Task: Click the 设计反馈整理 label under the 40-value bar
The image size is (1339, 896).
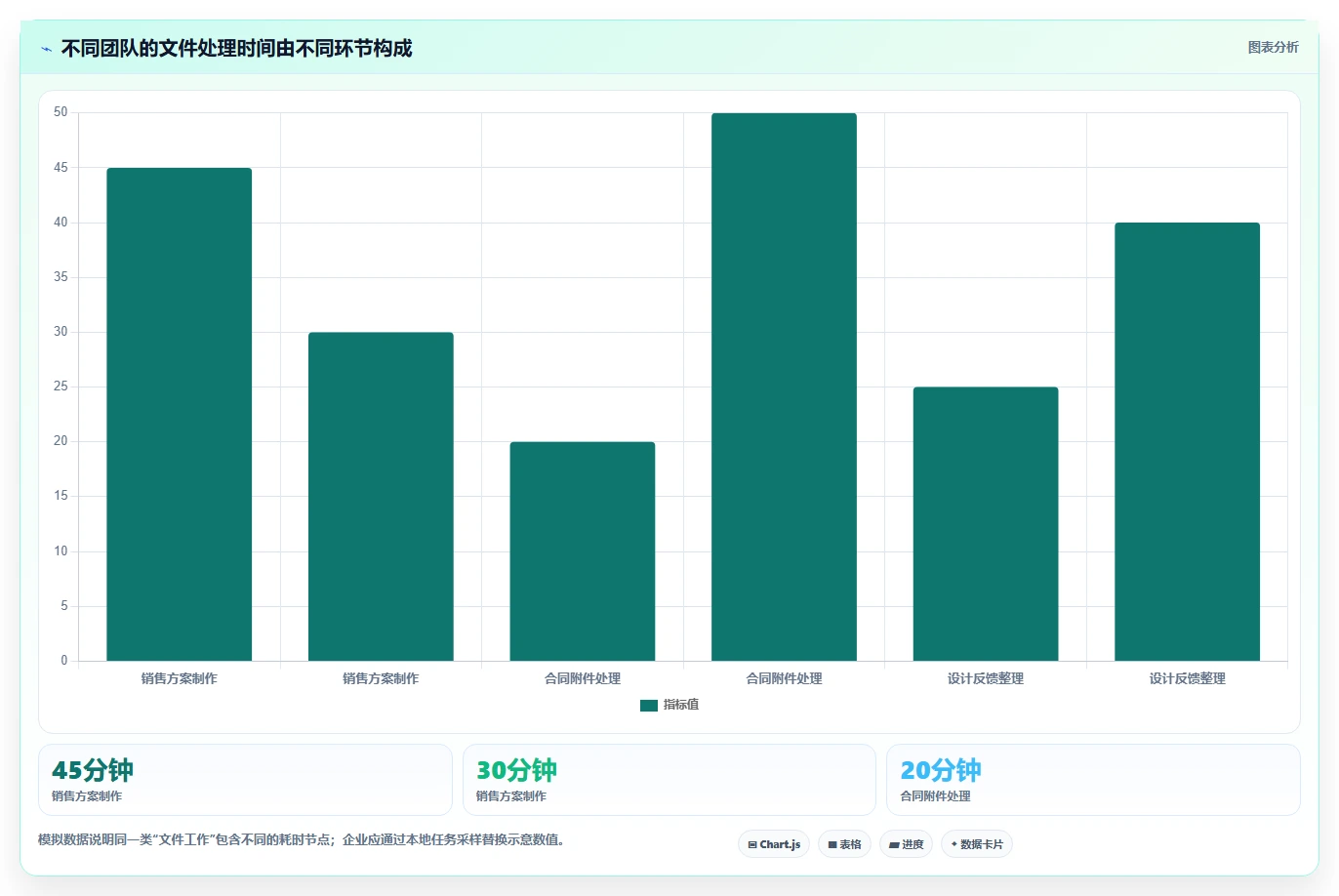Action: (1187, 678)
